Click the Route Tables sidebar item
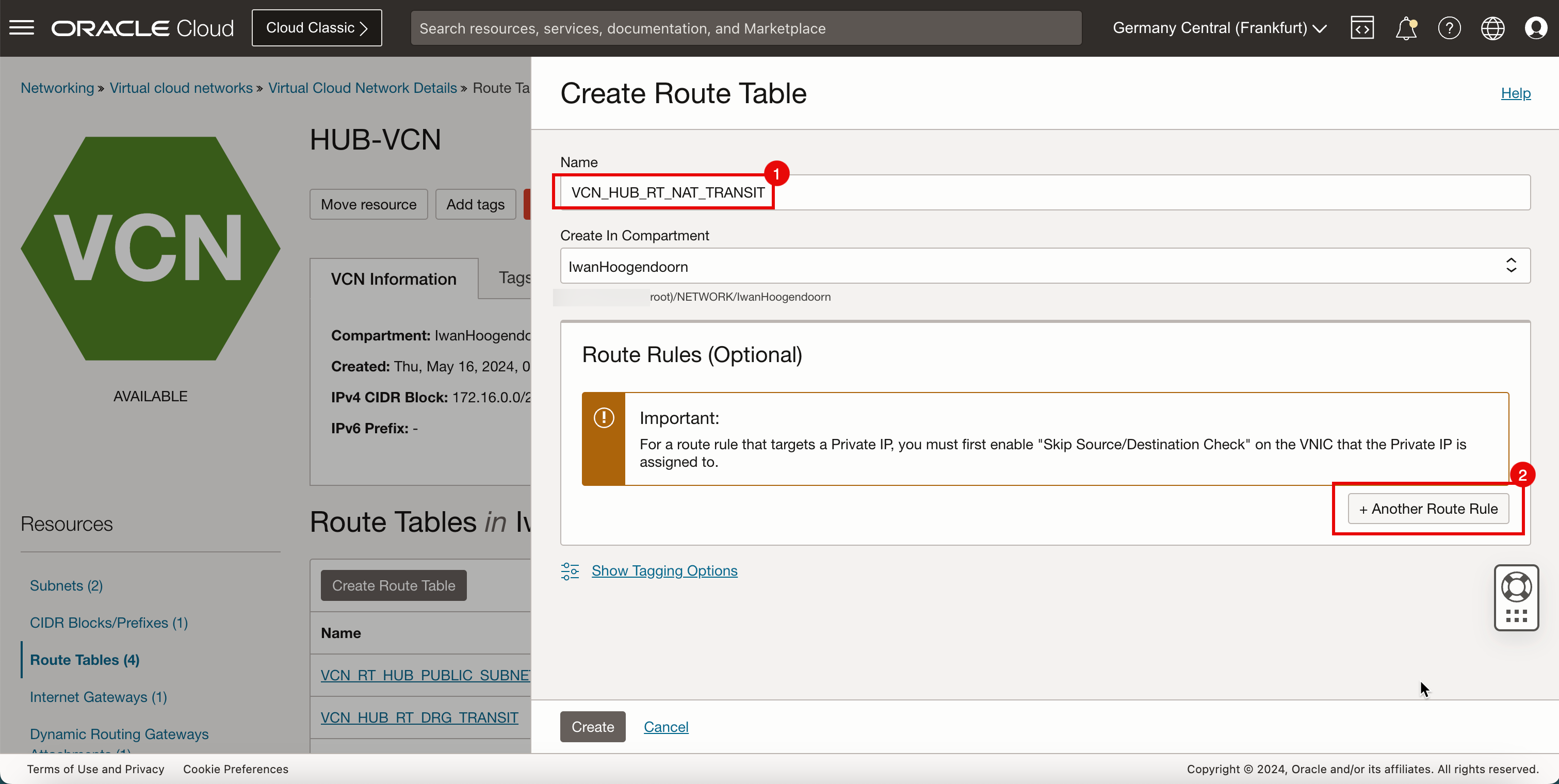Screen dimensions: 1559x784 pyautogui.click(x=84, y=660)
